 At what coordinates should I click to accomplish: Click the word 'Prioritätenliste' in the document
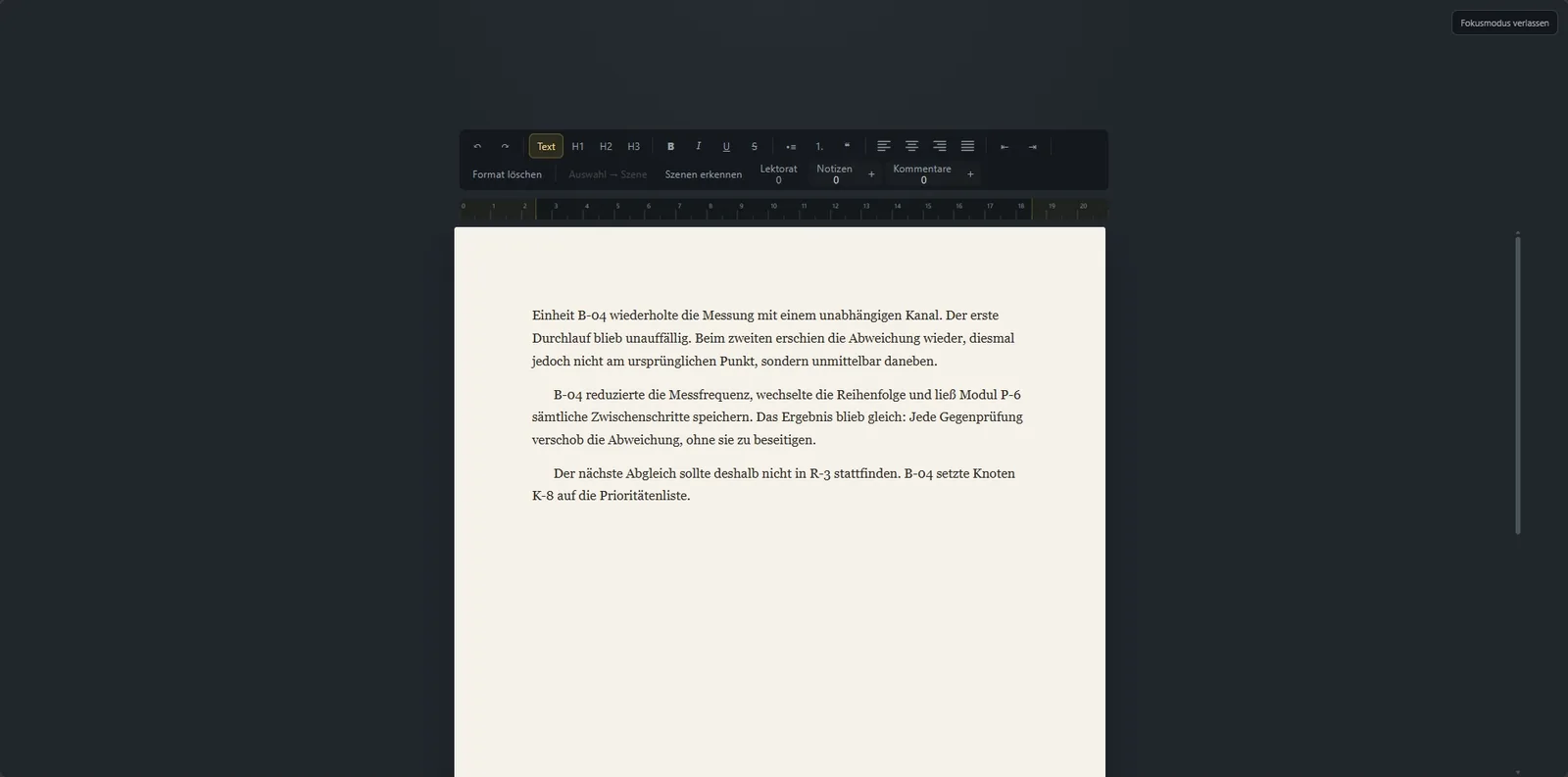click(645, 496)
